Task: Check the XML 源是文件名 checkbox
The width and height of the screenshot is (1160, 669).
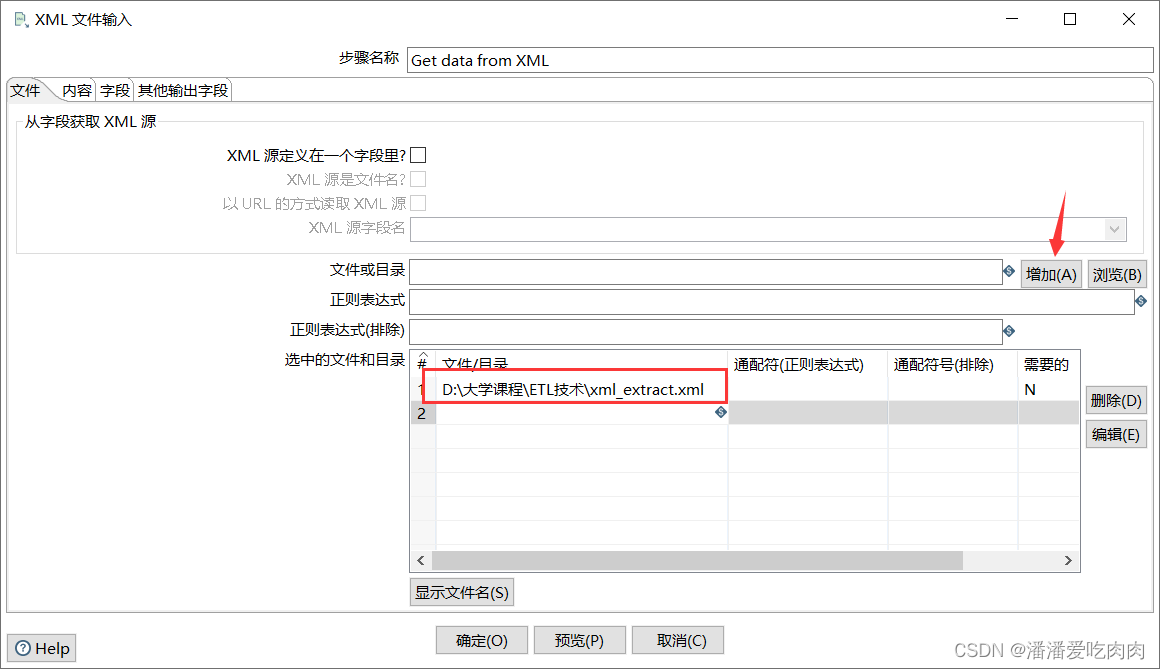Action: [418, 178]
